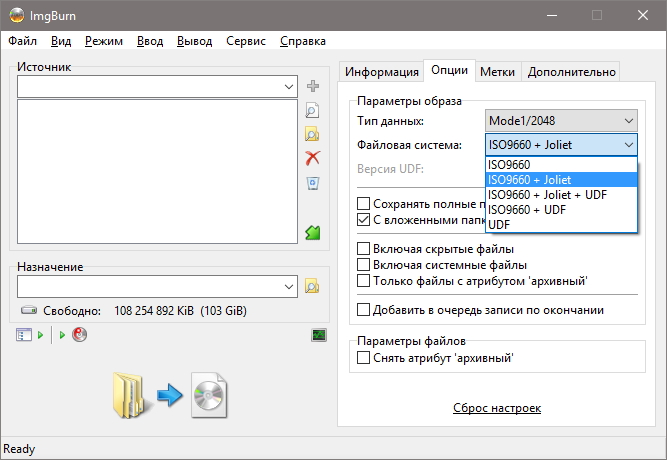The image size is (667, 460).
Task: Click the Ready status bar text
Action: (19, 449)
